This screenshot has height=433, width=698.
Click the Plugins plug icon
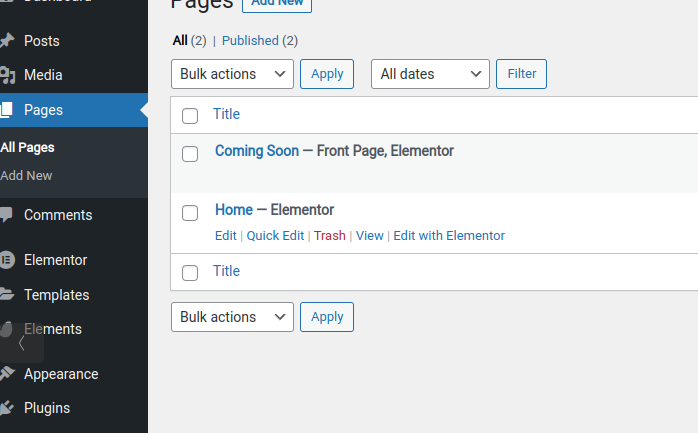pos(7,408)
